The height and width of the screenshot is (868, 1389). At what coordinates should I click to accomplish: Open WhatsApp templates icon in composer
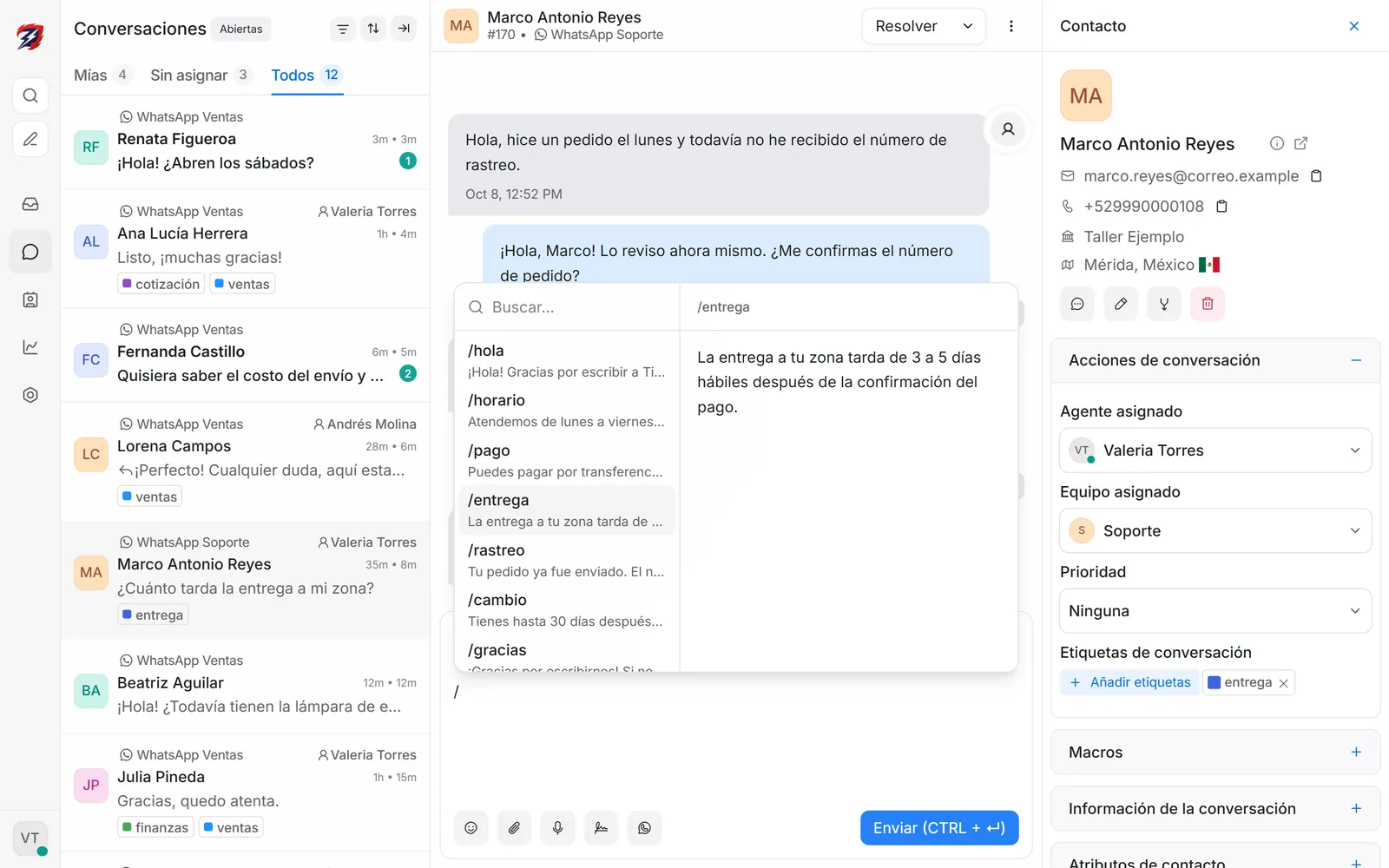[x=644, y=828]
